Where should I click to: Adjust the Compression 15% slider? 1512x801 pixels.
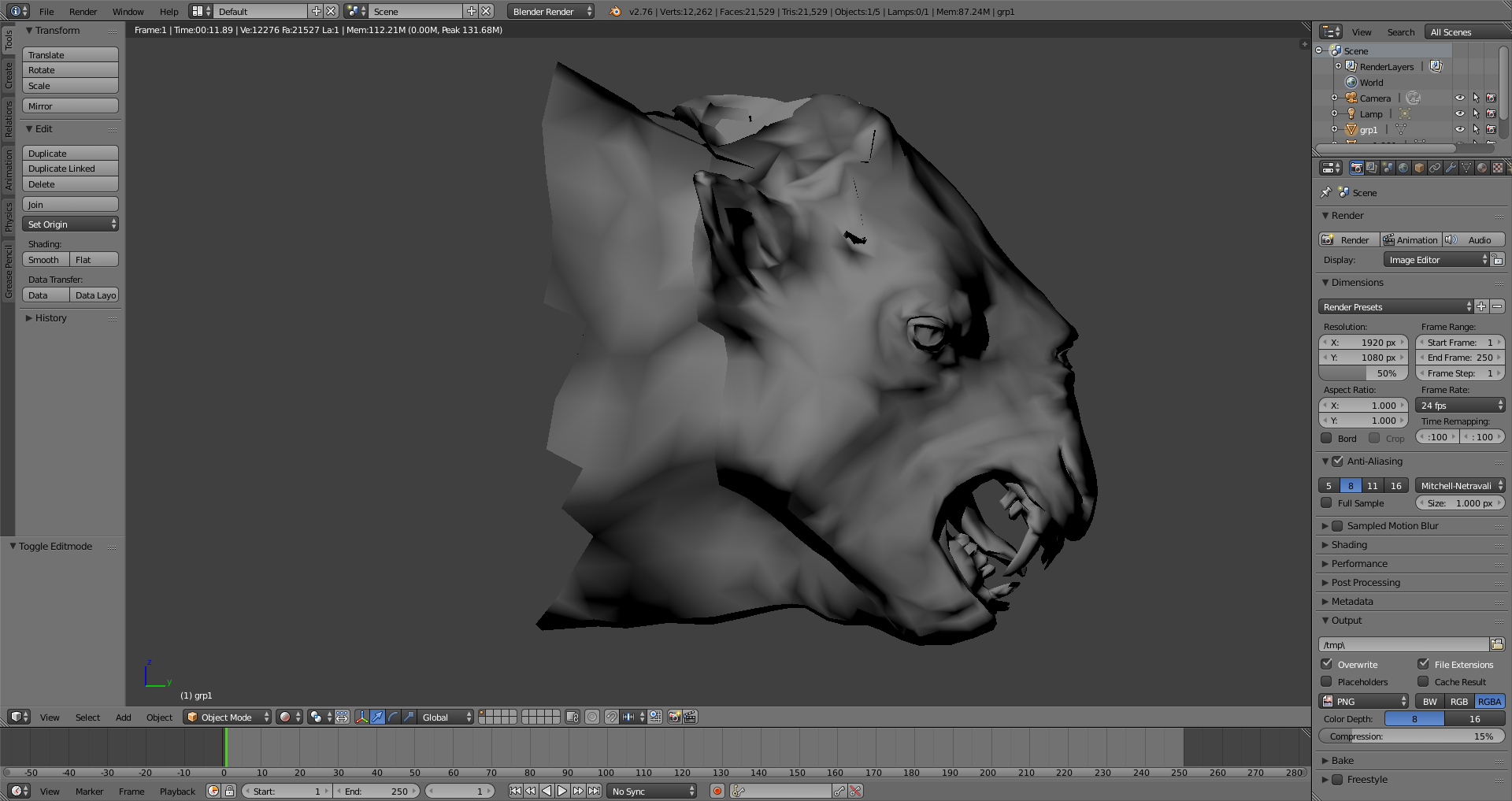click(1411, 736)
